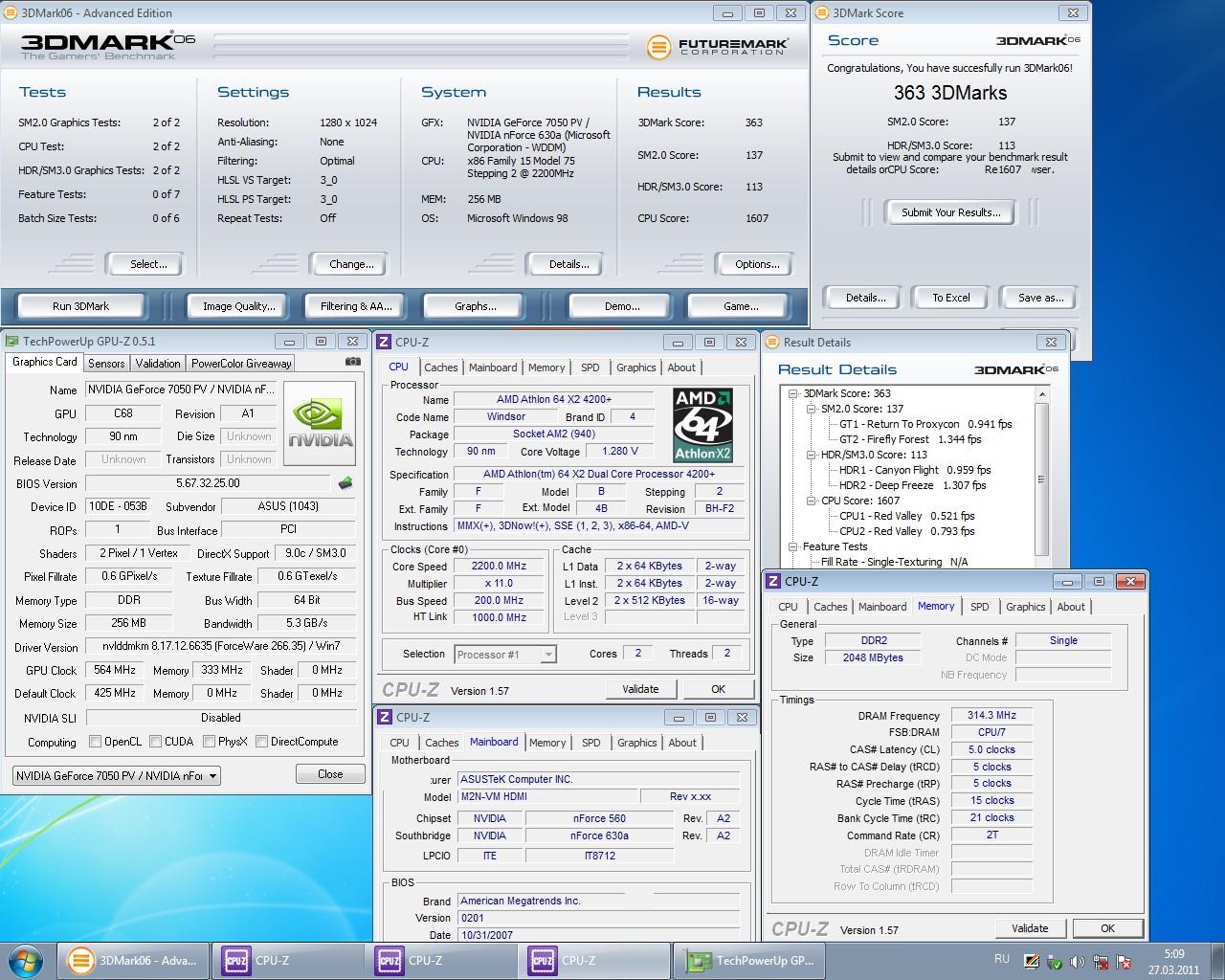The image size is (1225, 980).
Task: Click the AMD Athlon 64 X2 logo
Action: click(x=703, y=425)
